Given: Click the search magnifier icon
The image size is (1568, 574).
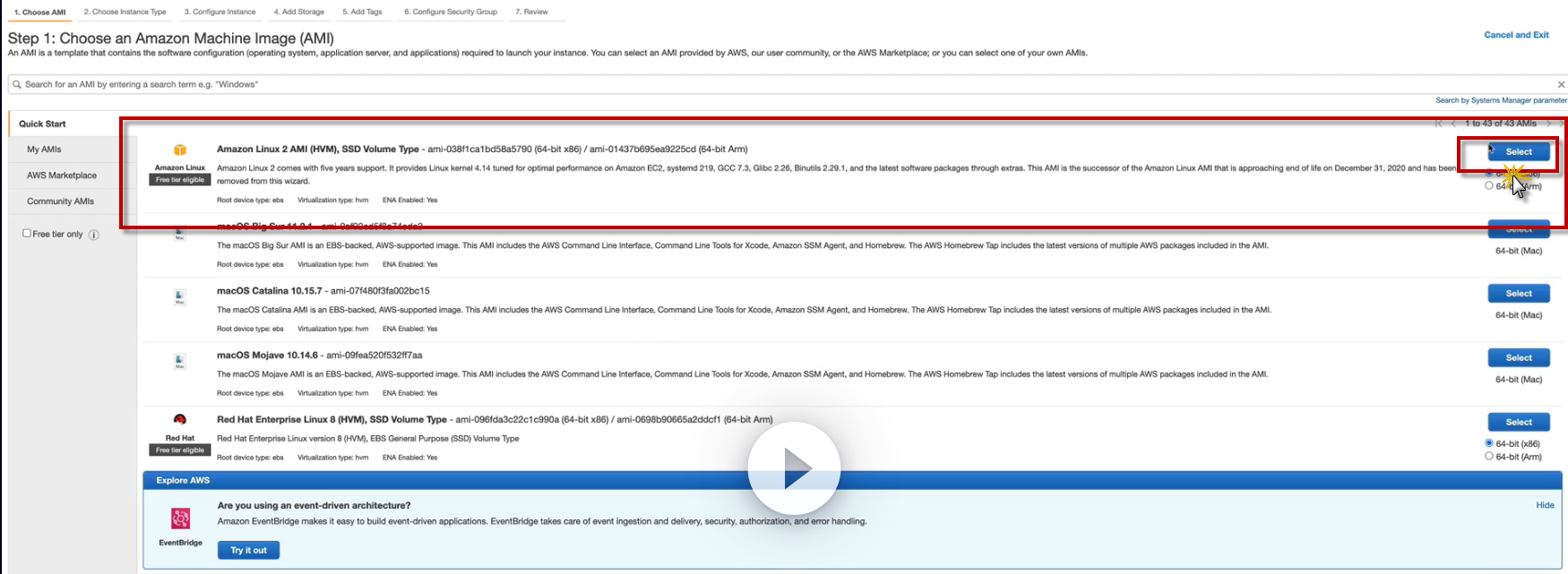Looking at the screenshot, I should [17, 84].
